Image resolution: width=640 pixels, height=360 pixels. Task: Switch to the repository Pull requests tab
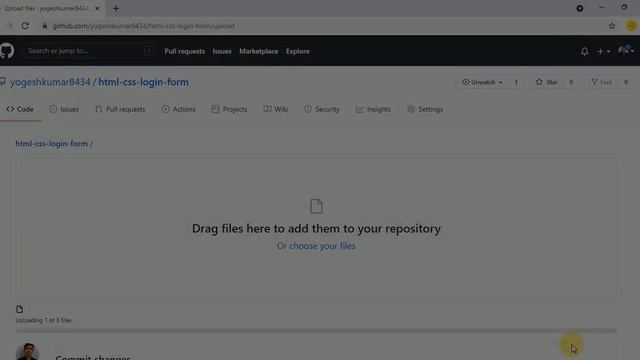[x=120, y=109]
